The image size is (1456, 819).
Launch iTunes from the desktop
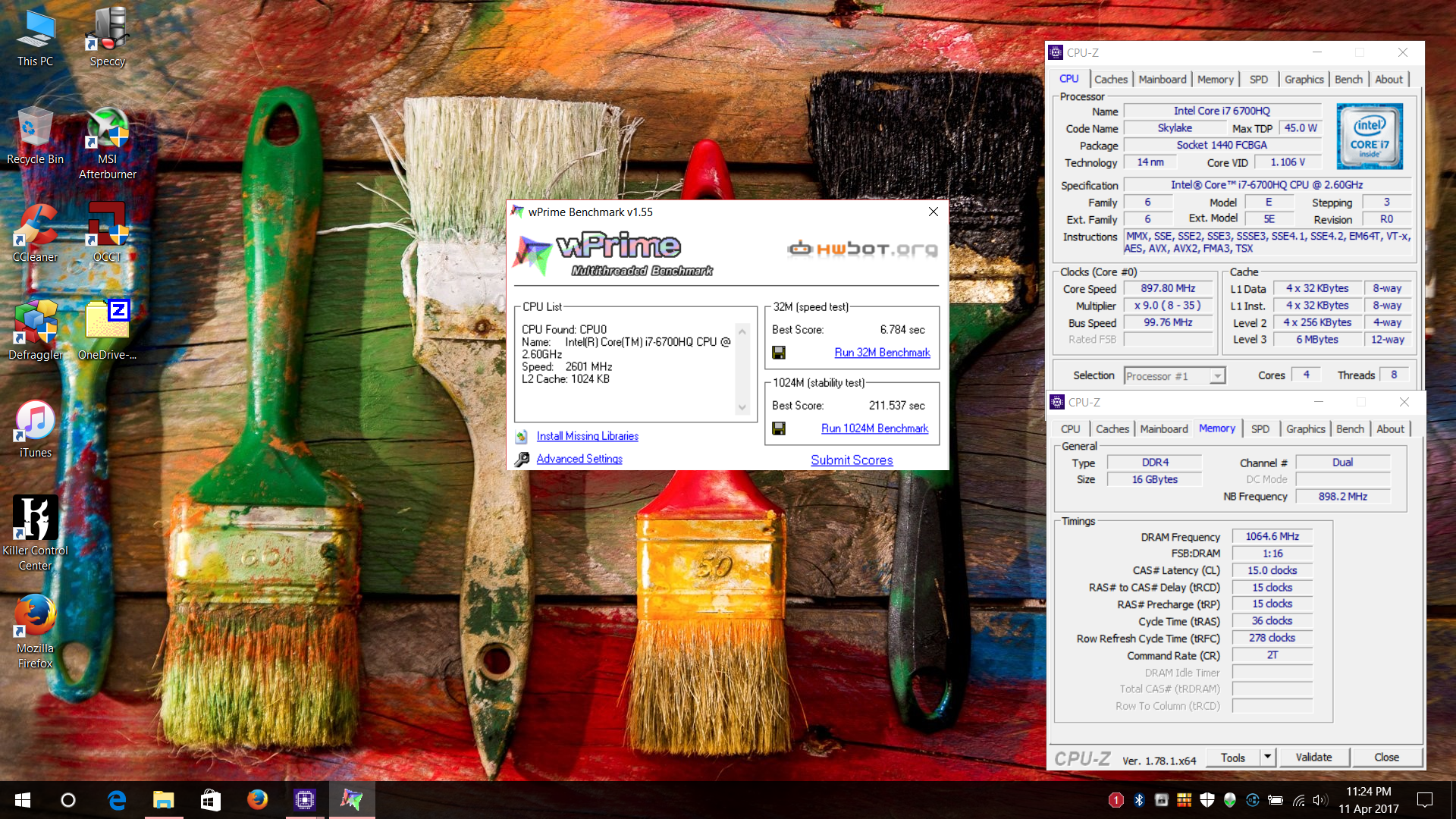pyautogui.click(x=35, y=428)
